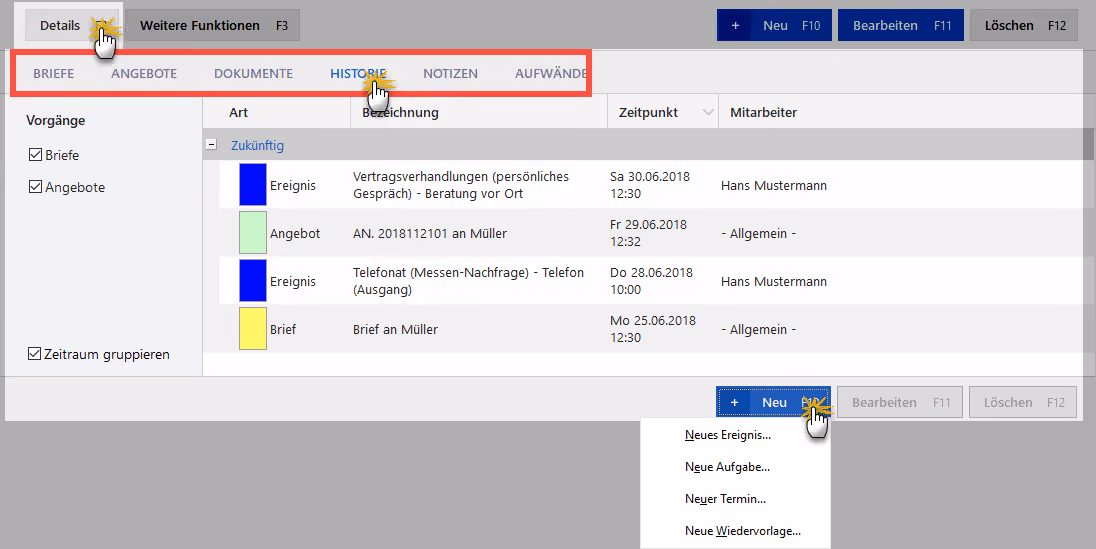Switch to the AUFWÄNDE tab

click(551, 73)
